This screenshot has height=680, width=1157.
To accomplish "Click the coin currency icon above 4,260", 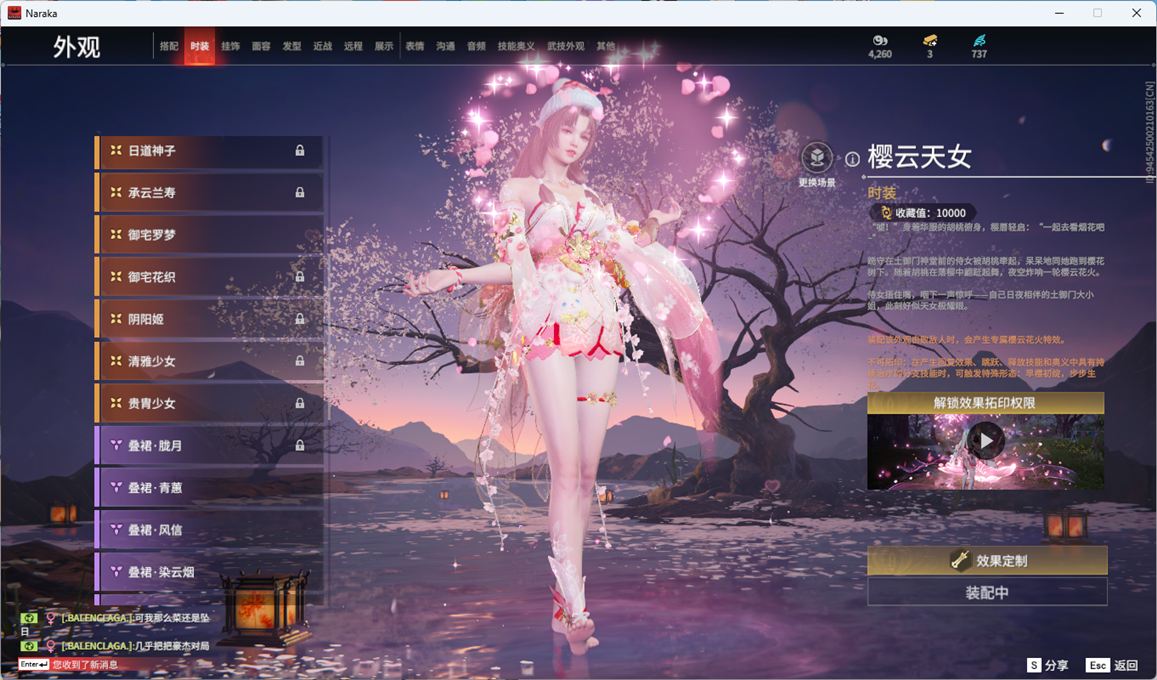I will pos(880,41).
